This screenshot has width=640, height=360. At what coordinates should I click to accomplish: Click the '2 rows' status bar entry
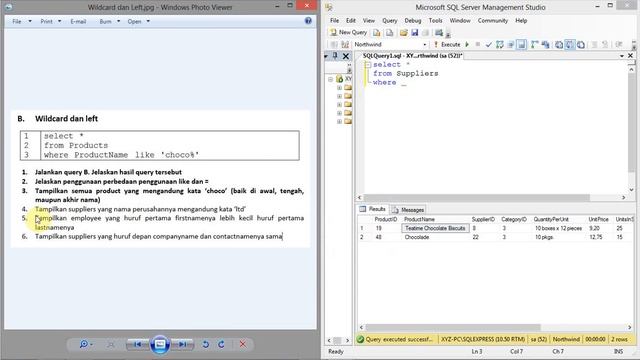(x=619, y=339)
